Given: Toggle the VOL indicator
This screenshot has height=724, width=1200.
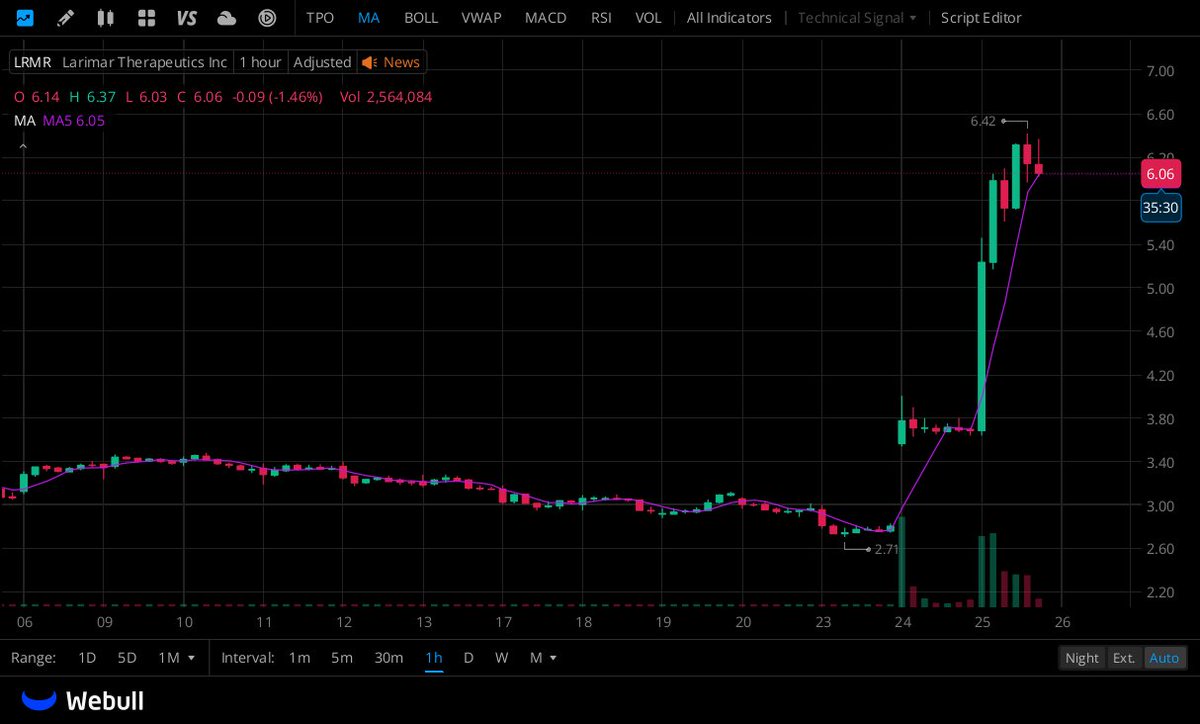Looking at the screenshot, I should 648,18.
